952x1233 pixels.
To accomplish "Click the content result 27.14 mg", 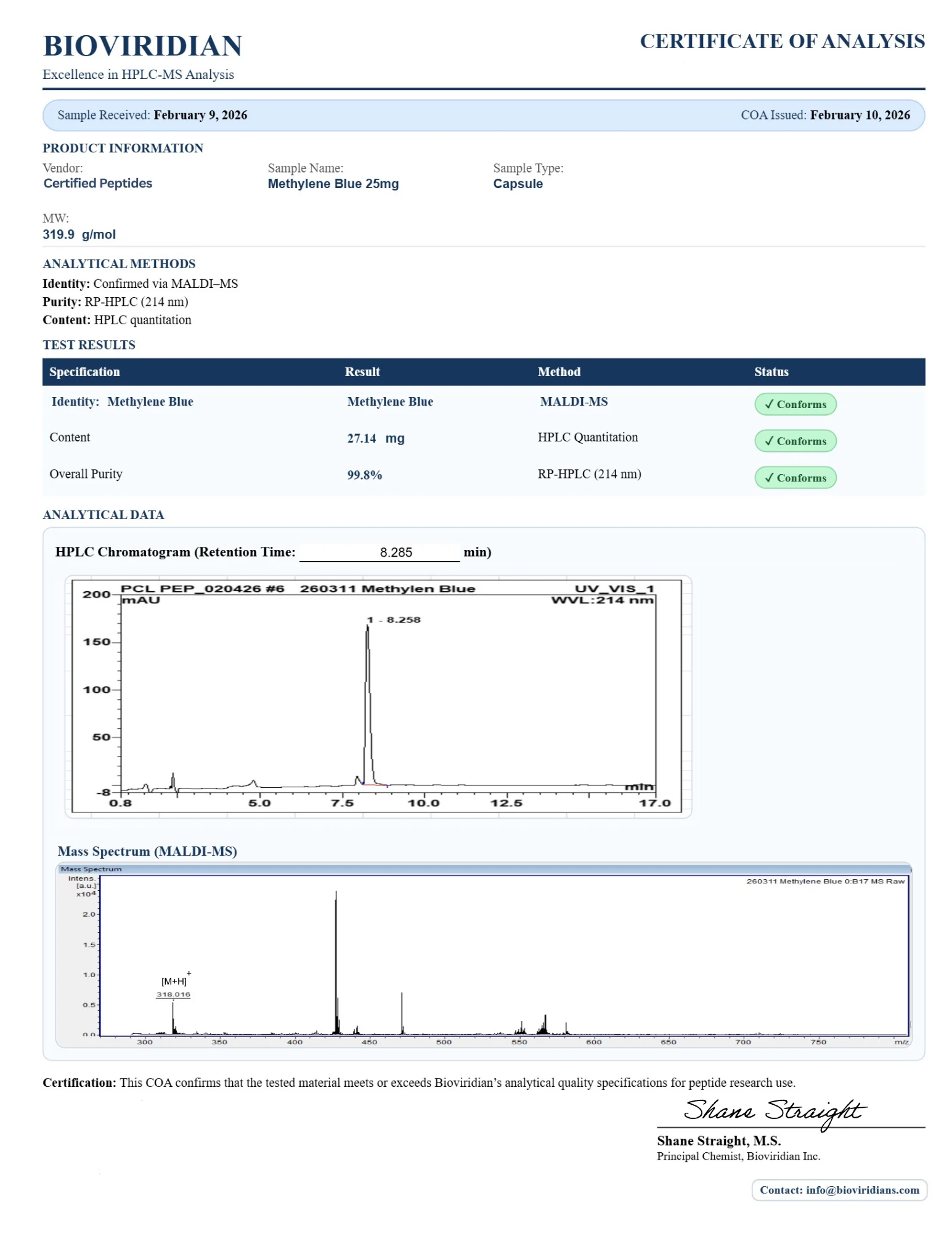I will (x=375, y=438).
